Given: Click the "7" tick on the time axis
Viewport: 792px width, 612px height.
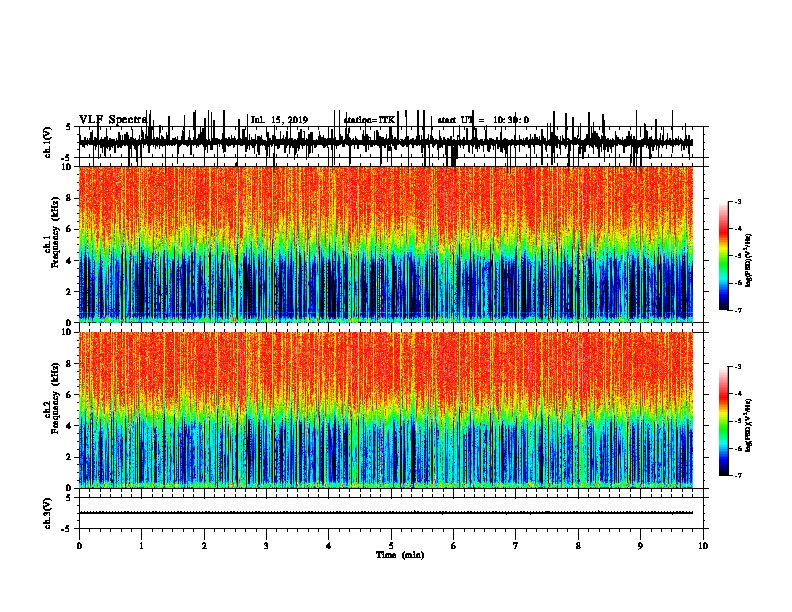Looking at the screenshot, I should [x=516, y=546].
